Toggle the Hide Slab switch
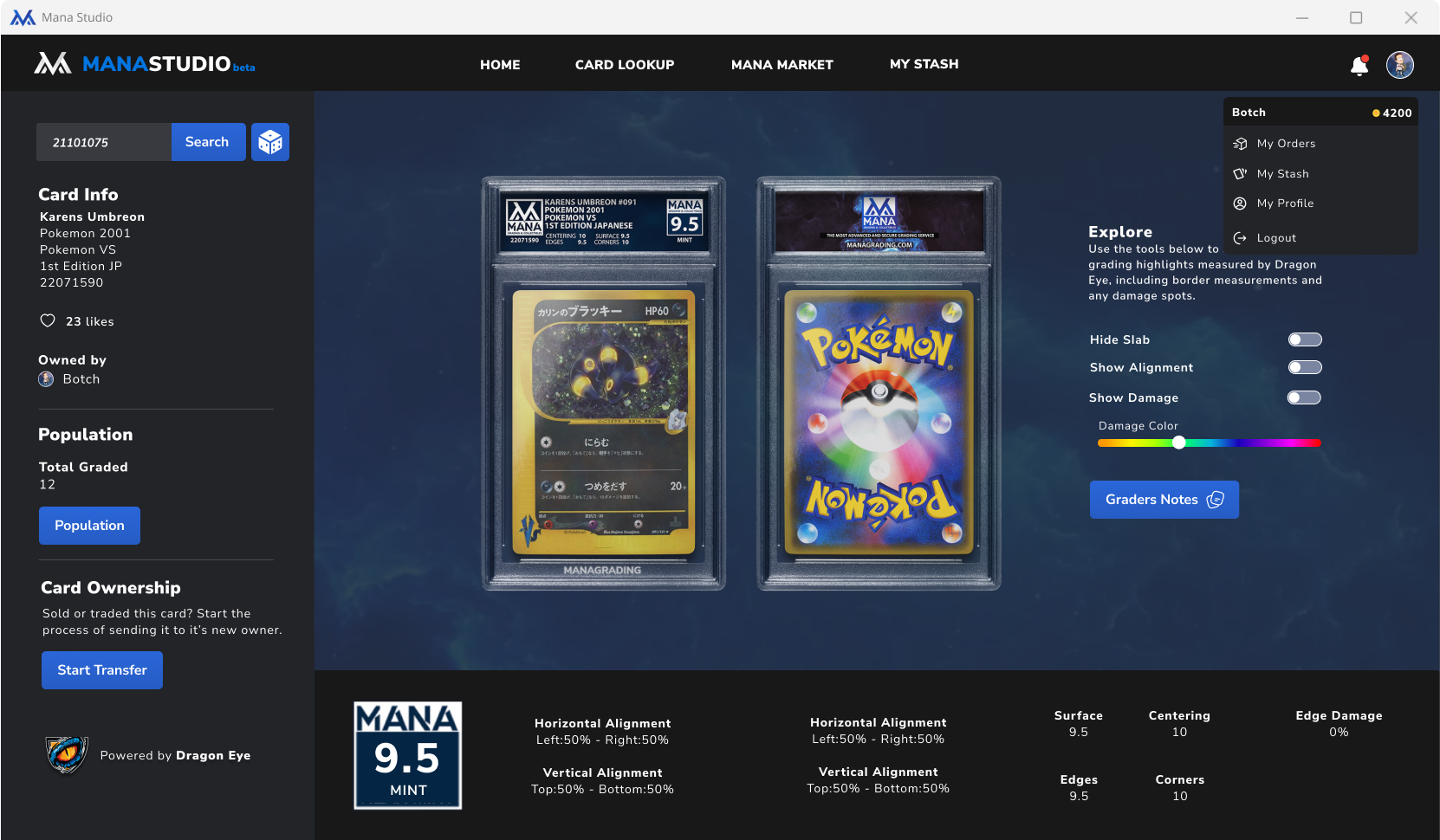This screenshot has width=1440, height=840. point(1304,339)
